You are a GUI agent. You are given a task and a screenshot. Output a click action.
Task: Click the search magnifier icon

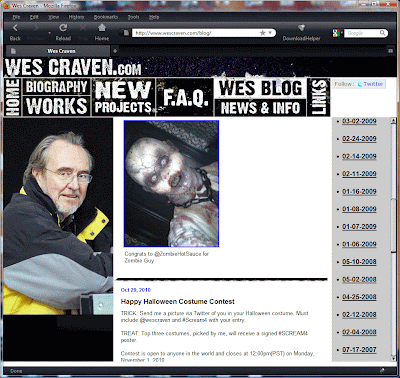(382, 33)
